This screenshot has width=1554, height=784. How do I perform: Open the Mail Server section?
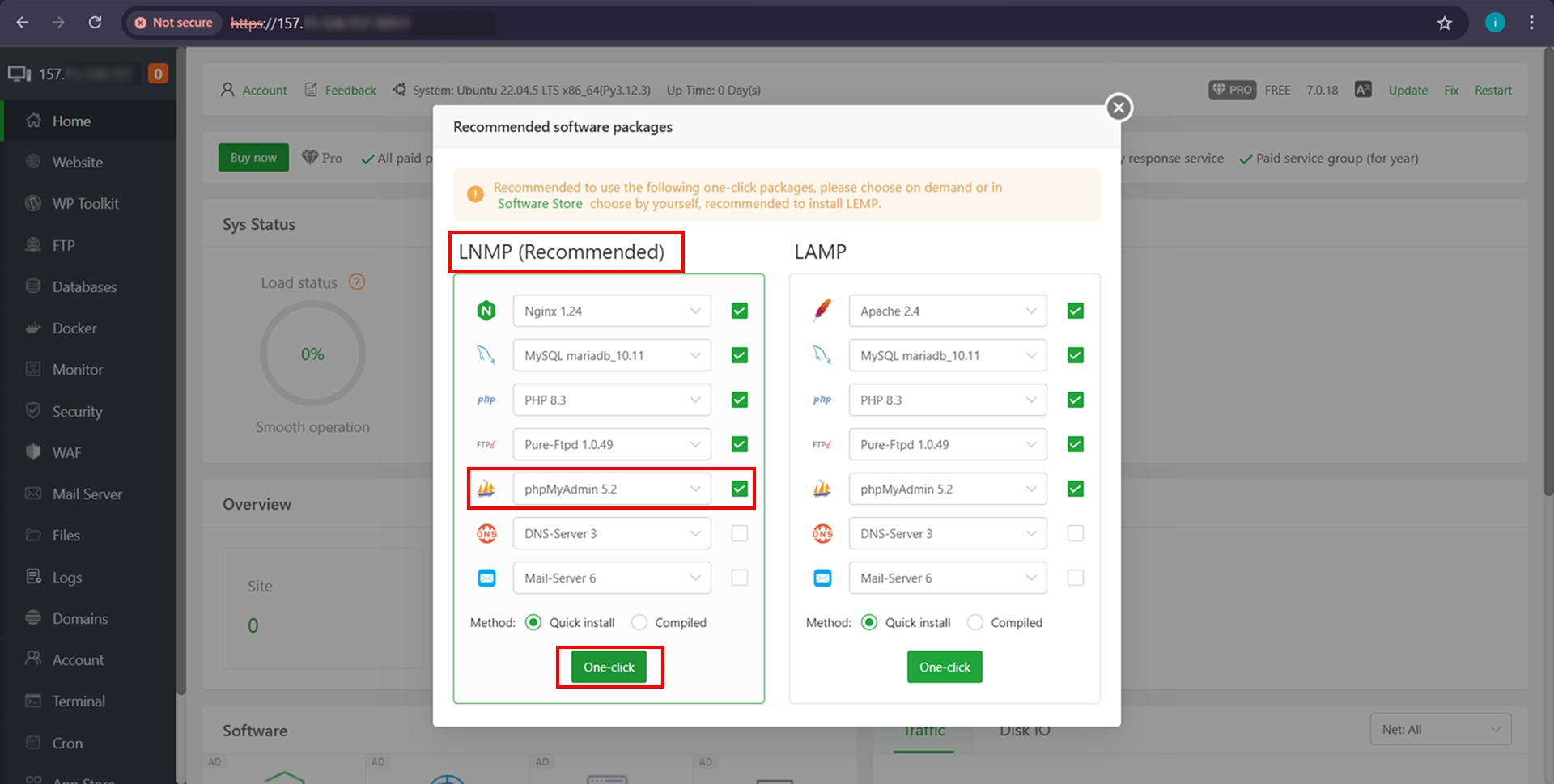(x=87, y=494)
